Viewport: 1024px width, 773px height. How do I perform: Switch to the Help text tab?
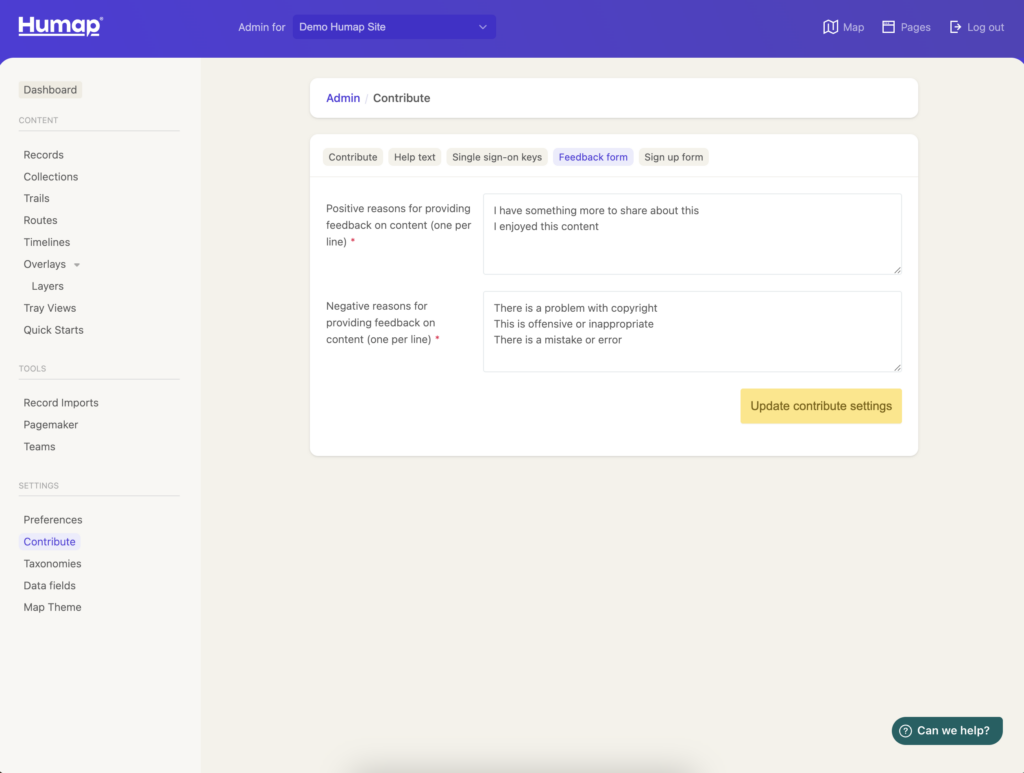coord(414,157)
